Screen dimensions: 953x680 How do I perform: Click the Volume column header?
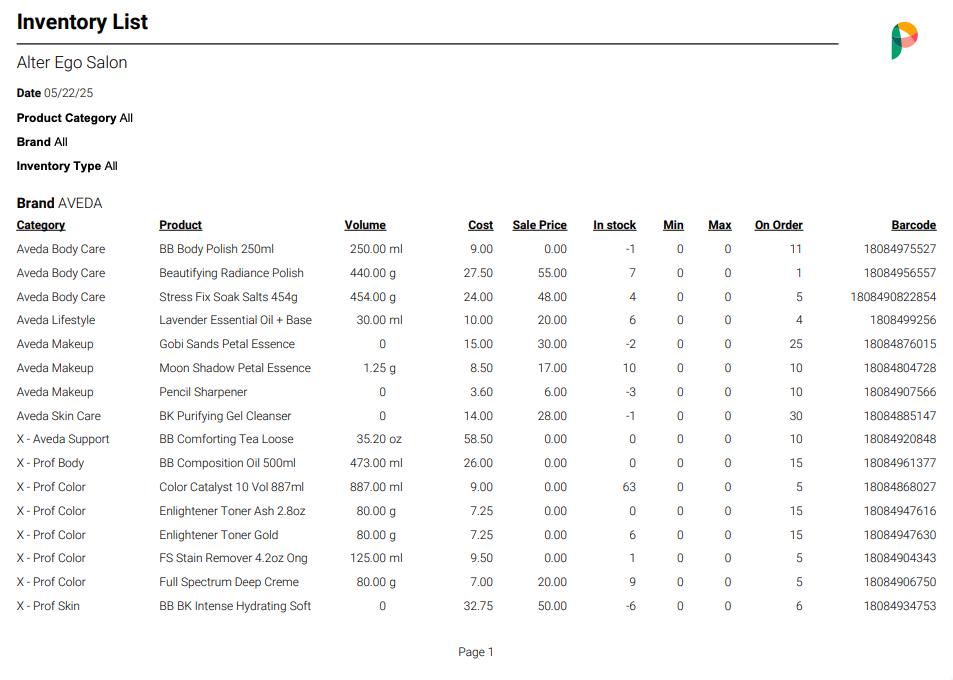[x=365, y=225]
